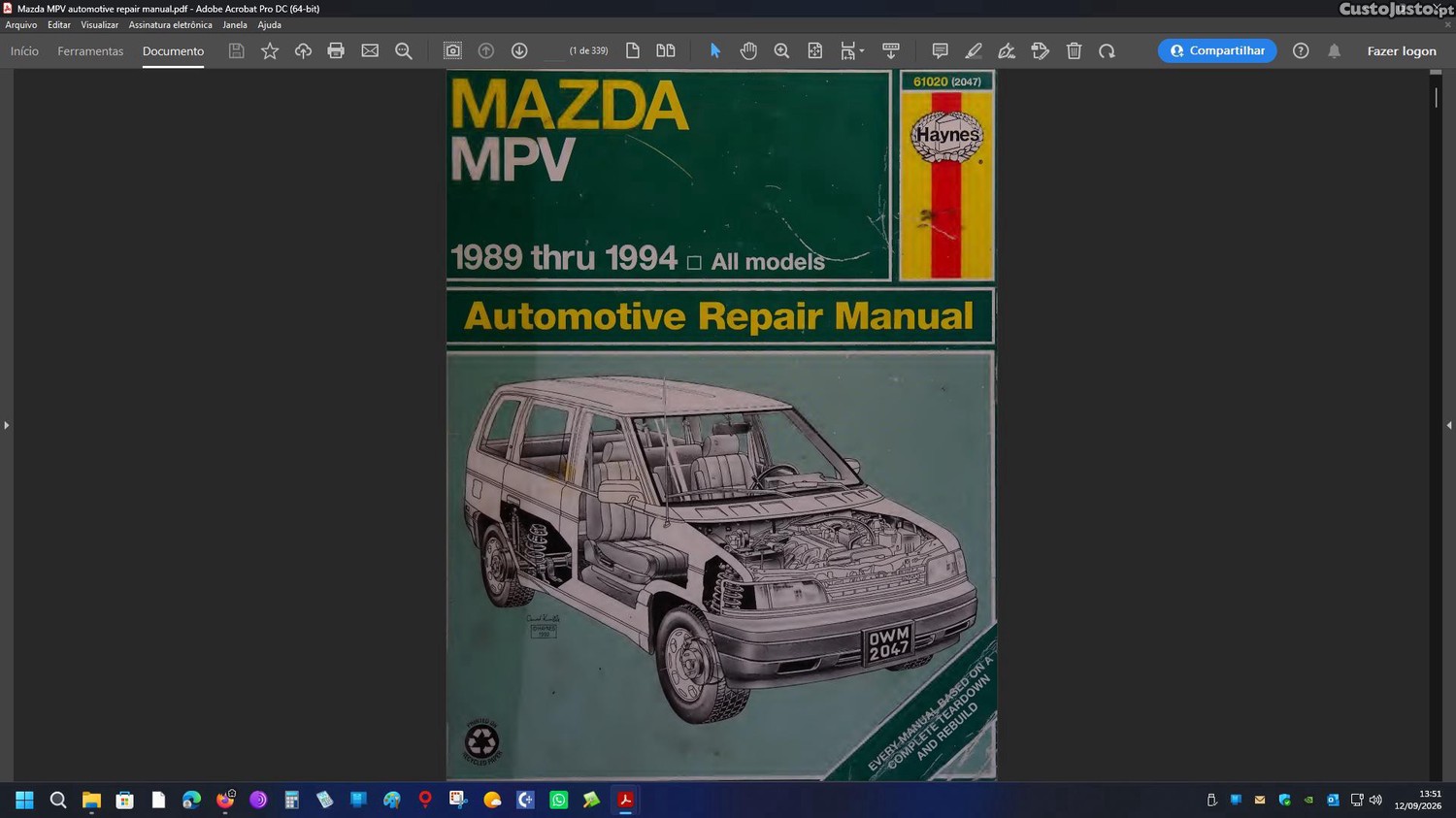Delete page using trash icon
The image size is (1456, 818).
[x=1074, y=50]
